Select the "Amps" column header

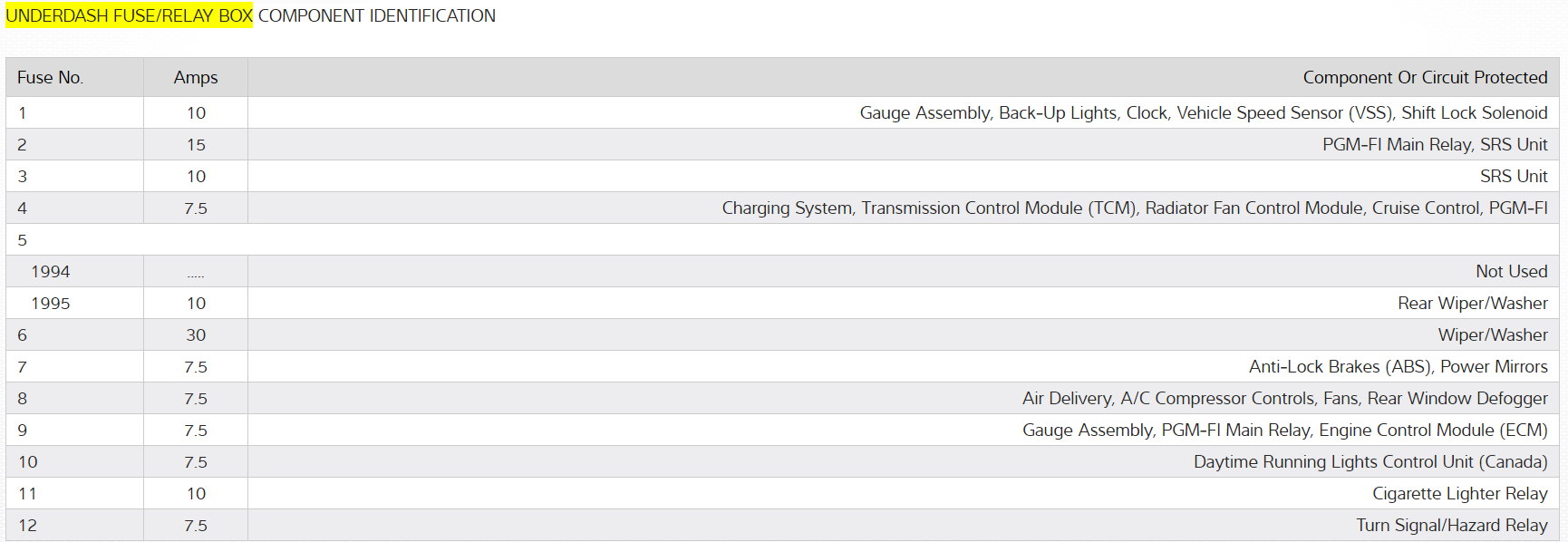pos(196,78)
